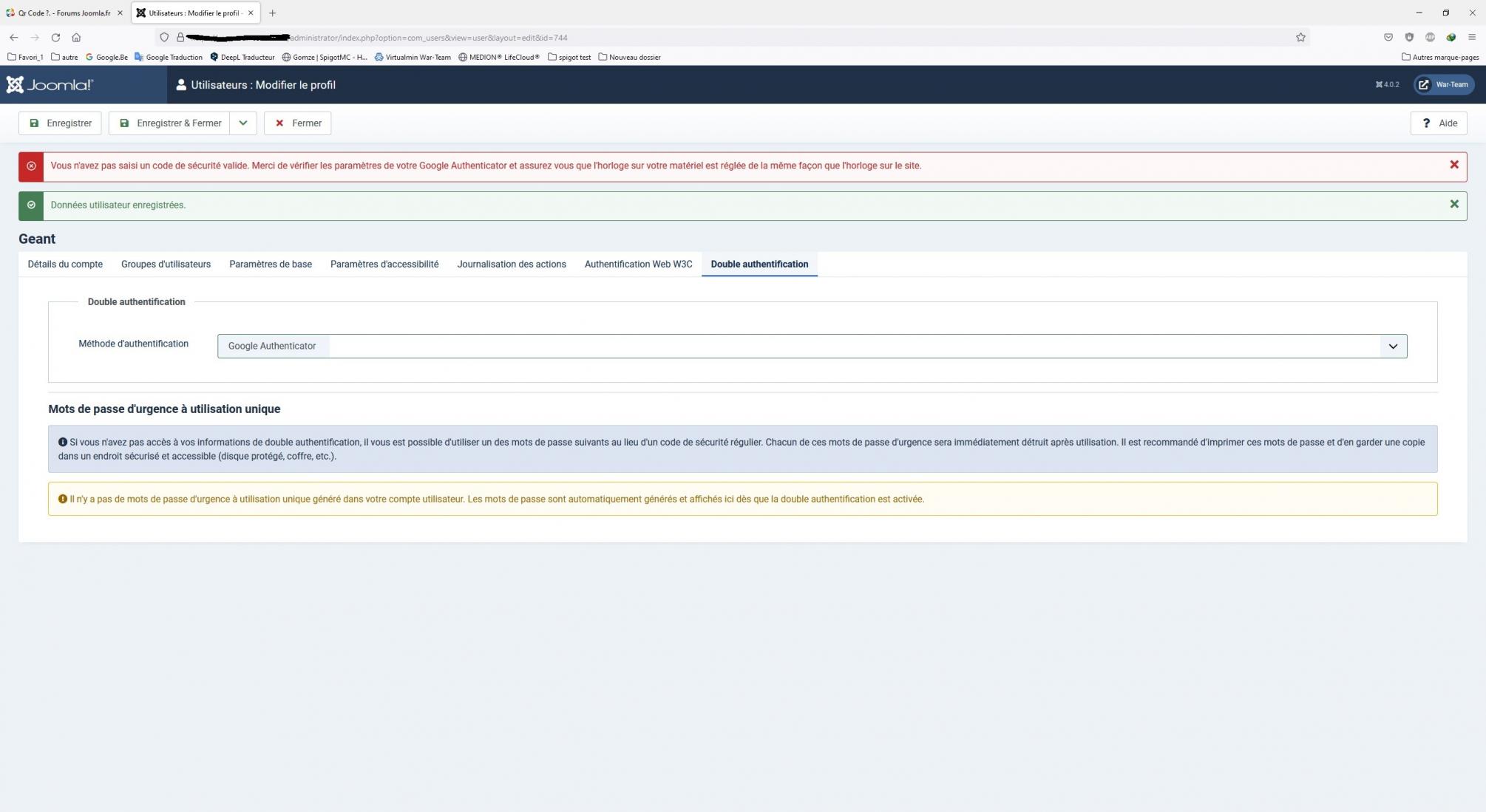Switch to Détails du compte tab

tap(65, 265)
